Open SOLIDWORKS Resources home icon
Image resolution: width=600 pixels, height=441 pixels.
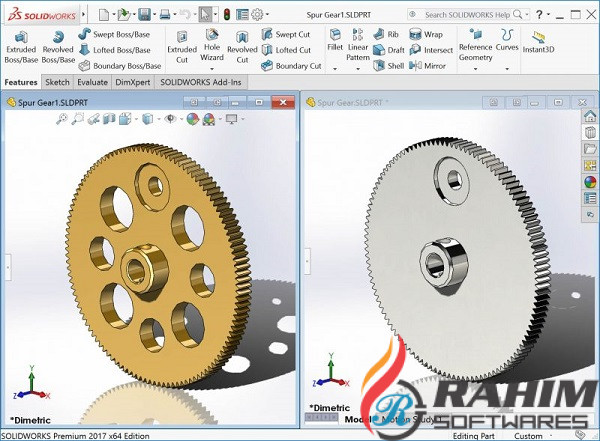[590, 116]
